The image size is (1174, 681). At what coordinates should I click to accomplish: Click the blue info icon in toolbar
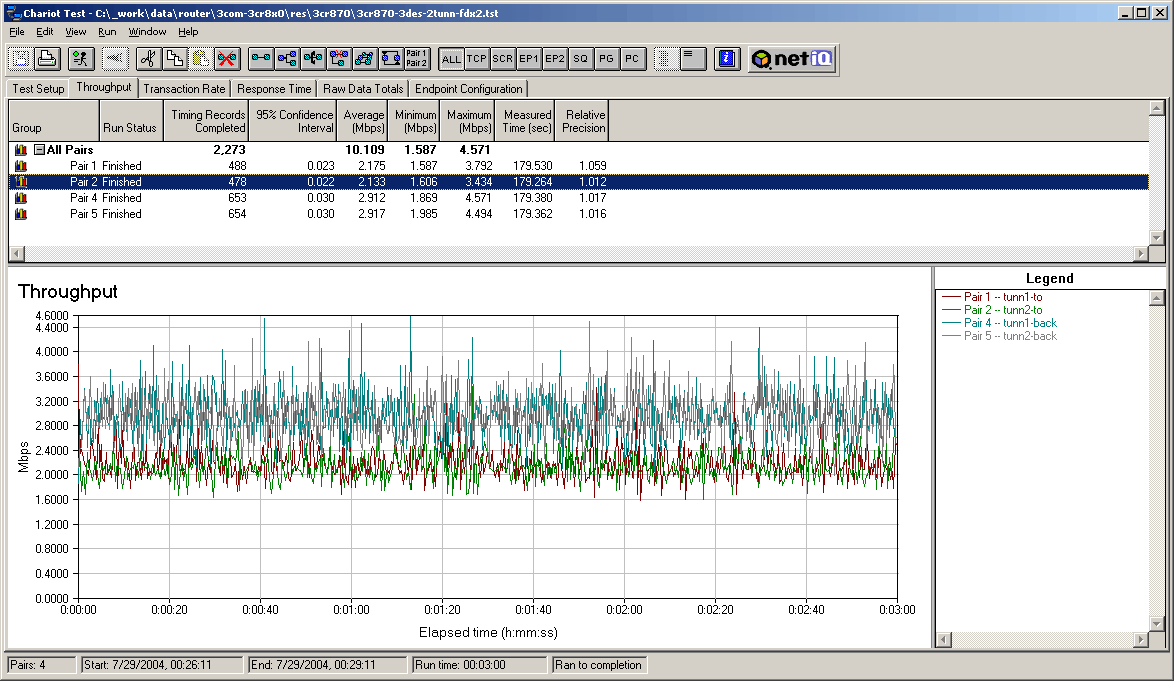point(727,59)
